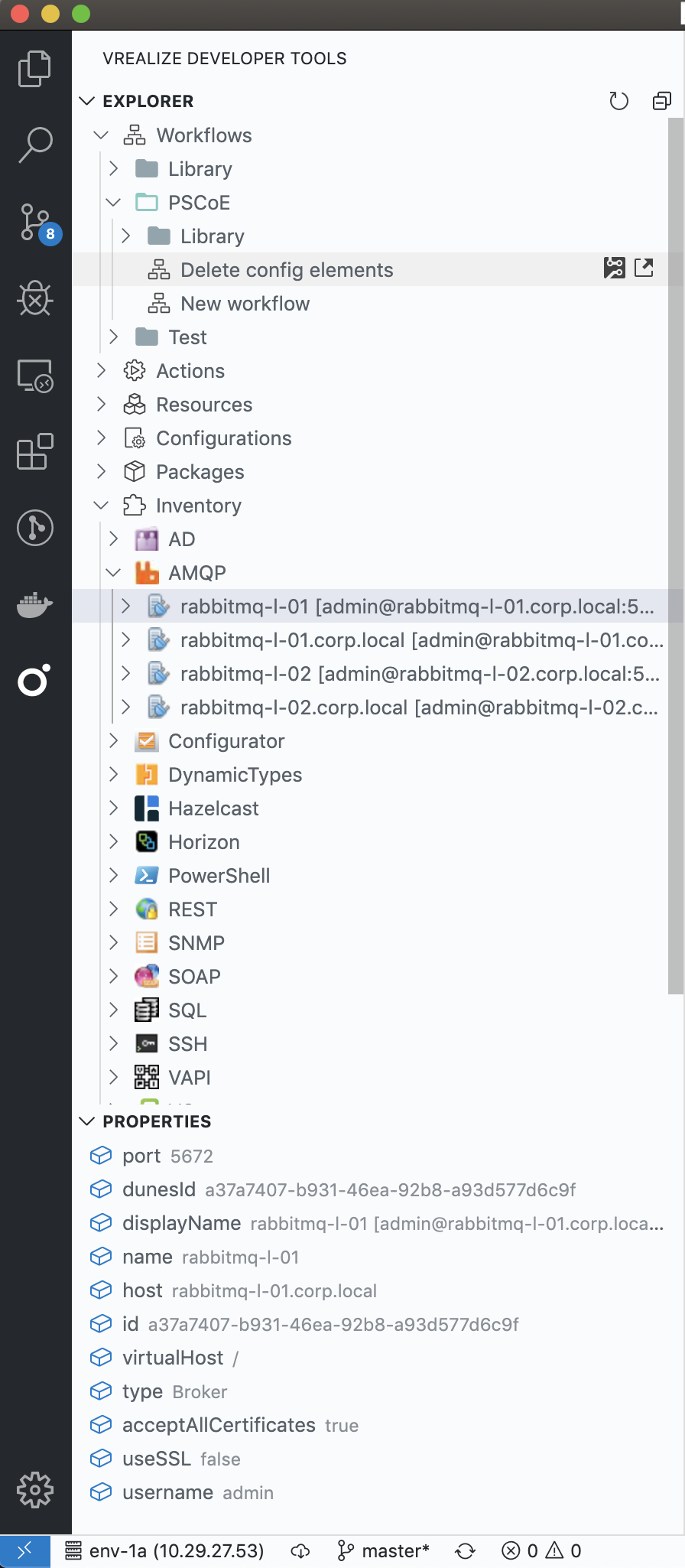This screenshot has width=685, height=1568.
Task: Select rabbitmq-l-01.corp.local broker row
Action: point(370,639)
